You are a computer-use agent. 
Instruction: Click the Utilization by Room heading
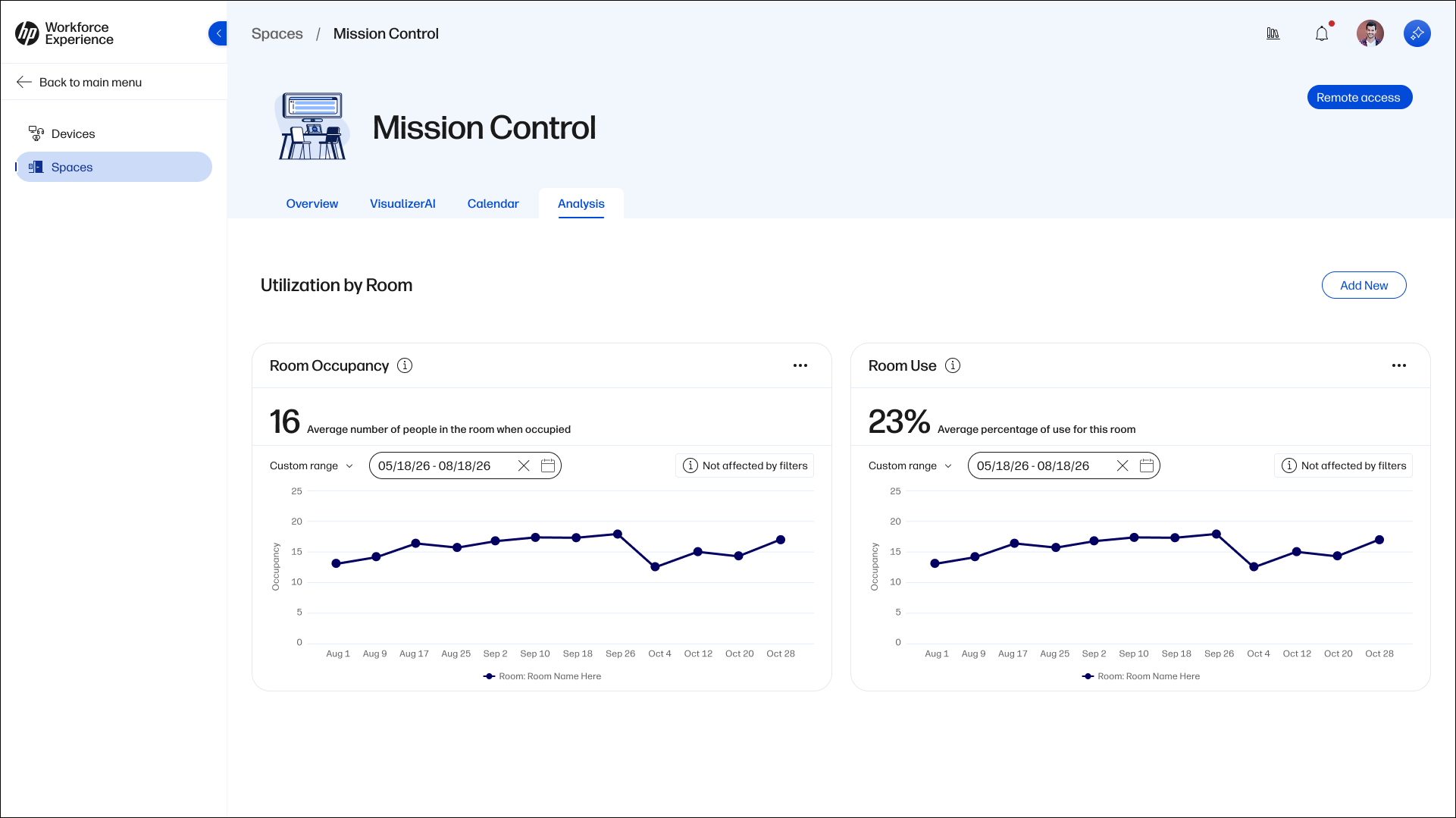coord(337,285)
